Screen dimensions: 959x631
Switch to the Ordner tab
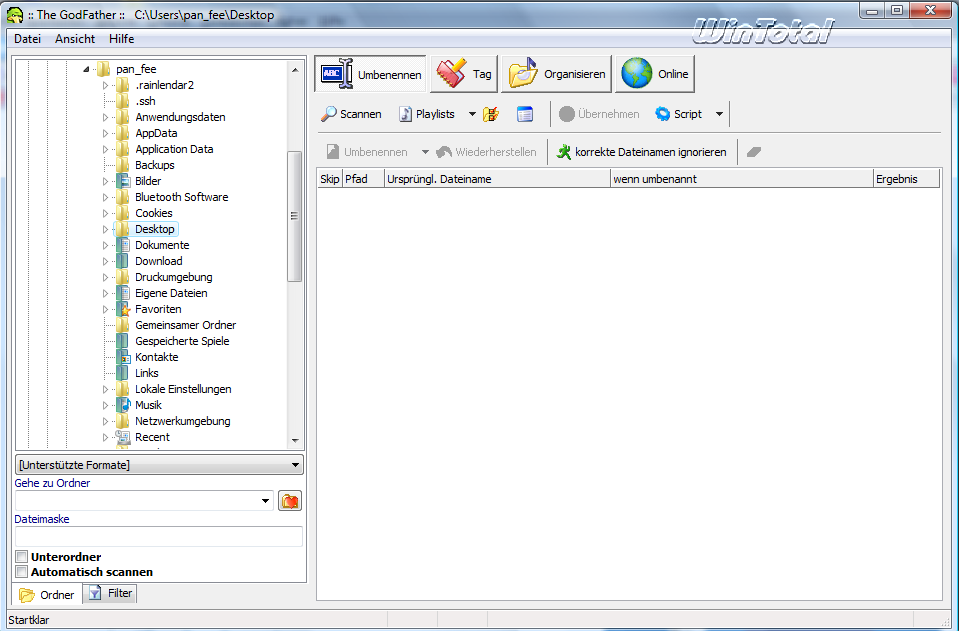click(x=47, y=594)
